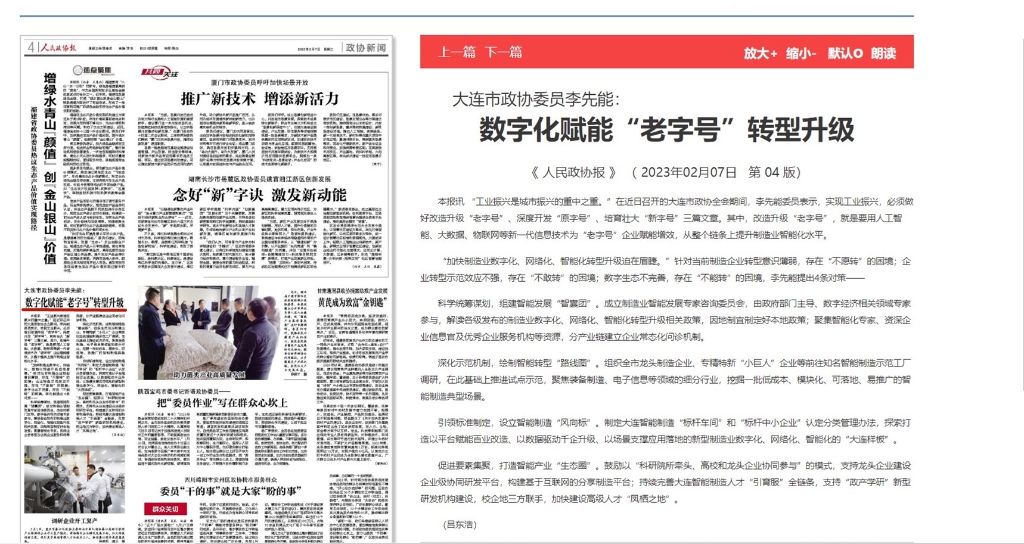Reset font size with 默认O
Screen dimensions: 1024x544
click(845, 52)
